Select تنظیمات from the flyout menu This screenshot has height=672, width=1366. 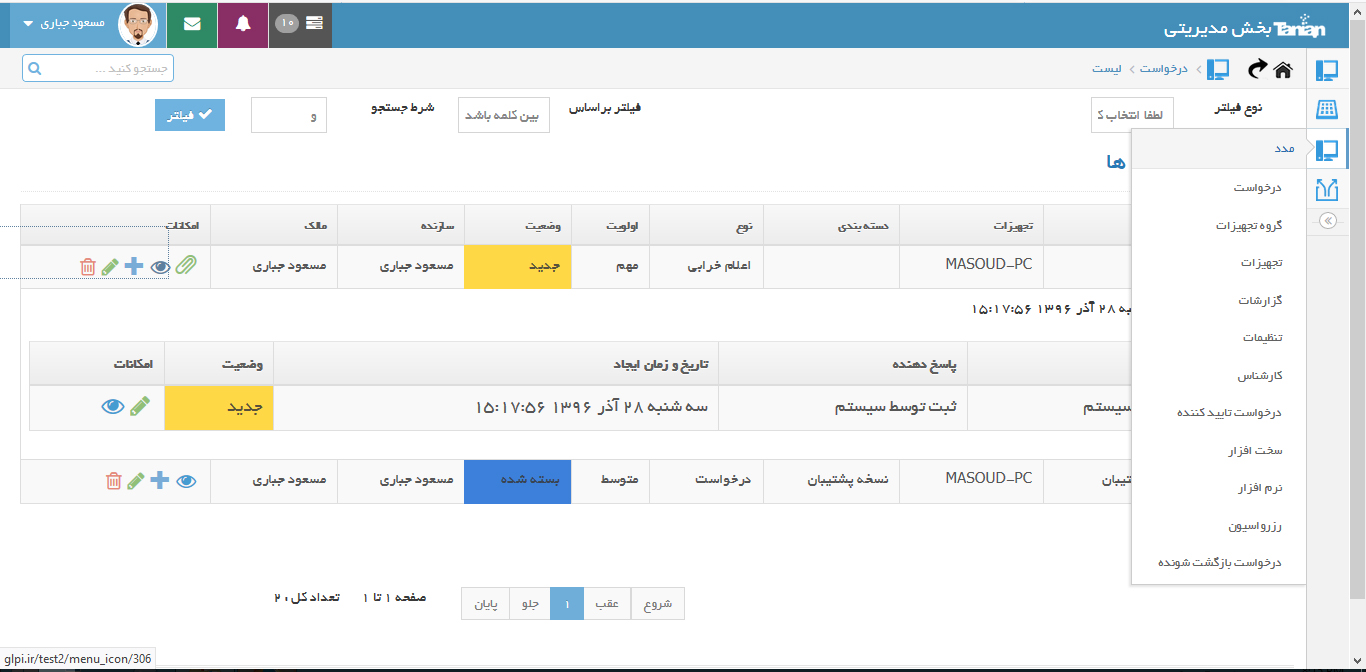(x=1262, y=338)
